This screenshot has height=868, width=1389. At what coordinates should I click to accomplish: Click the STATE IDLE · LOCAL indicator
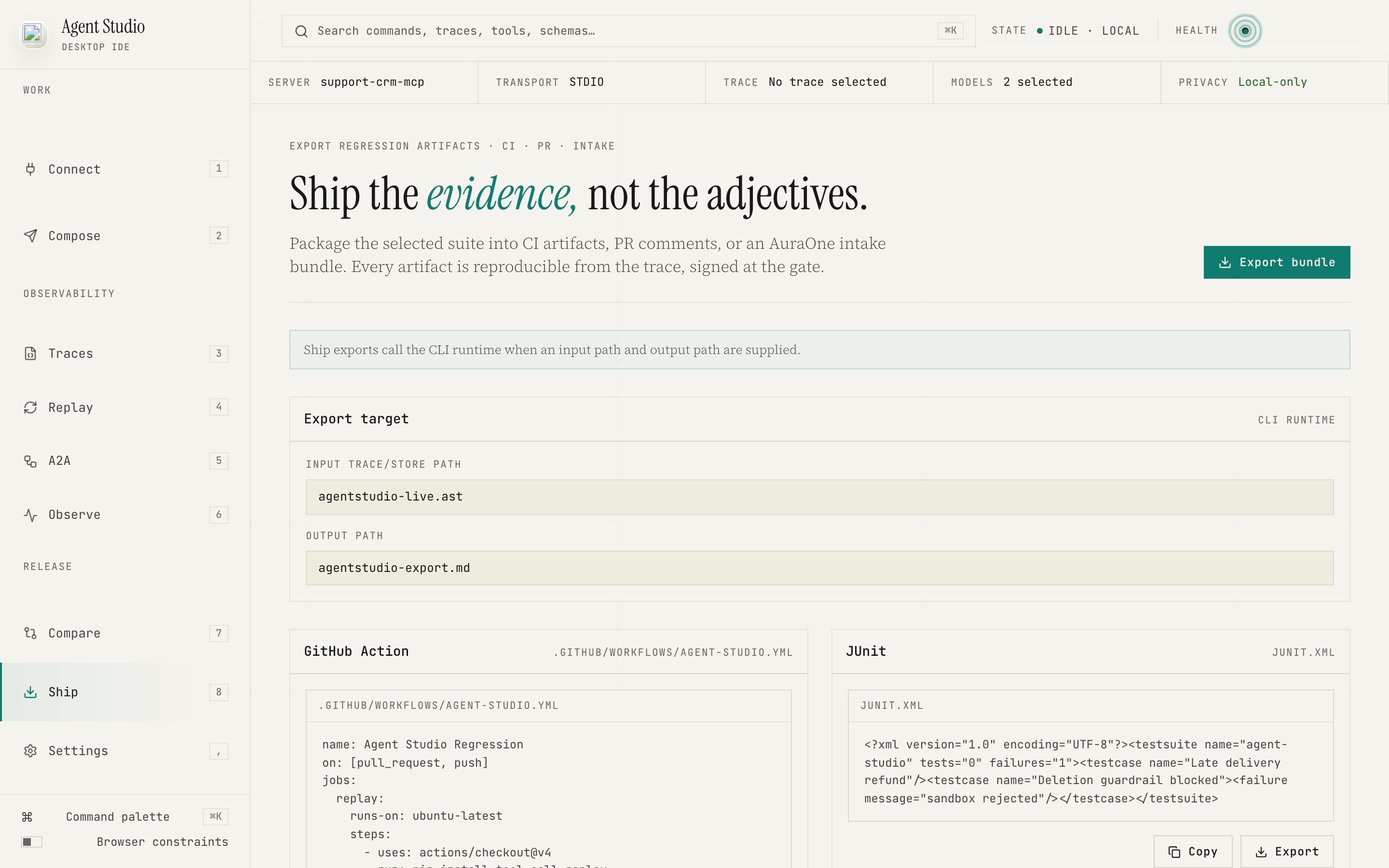1065,30
